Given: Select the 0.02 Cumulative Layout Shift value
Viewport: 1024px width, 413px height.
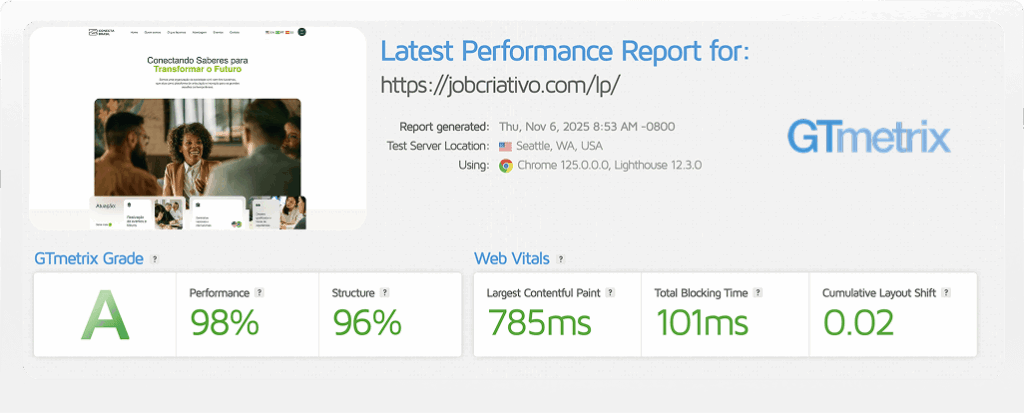Looking at the screenshot, I should [857, 322].
